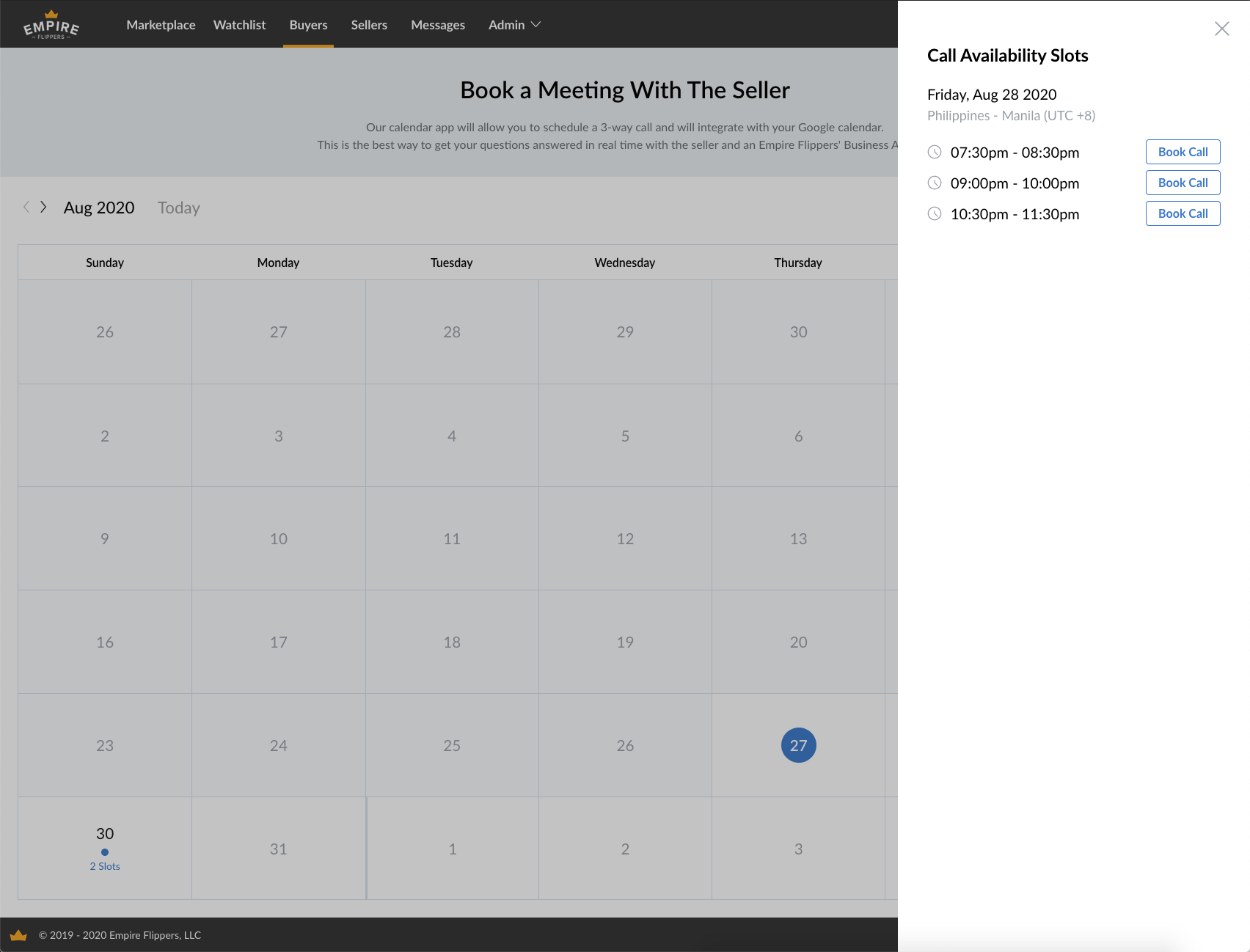Screen dimensions: 1250x952
Task: Expand the Admin chevron
Action: pyautogui.click(x=536, y=24)
